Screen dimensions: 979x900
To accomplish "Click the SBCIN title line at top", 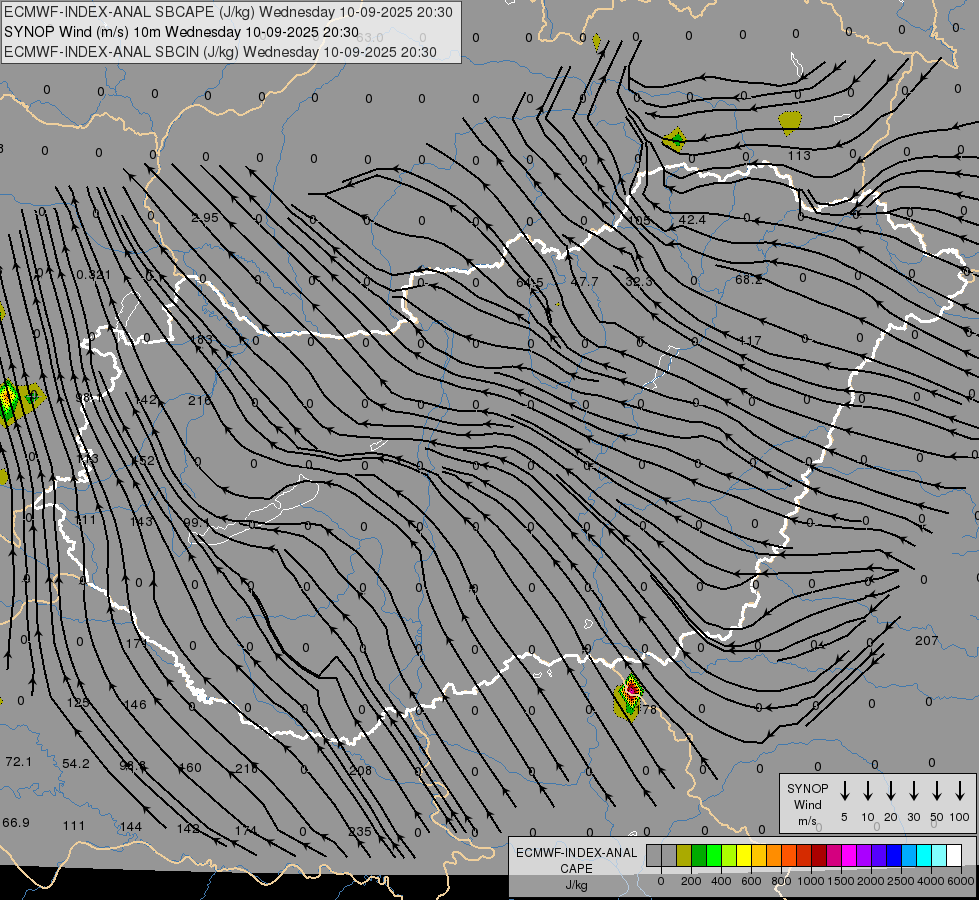I will [220, 52].
